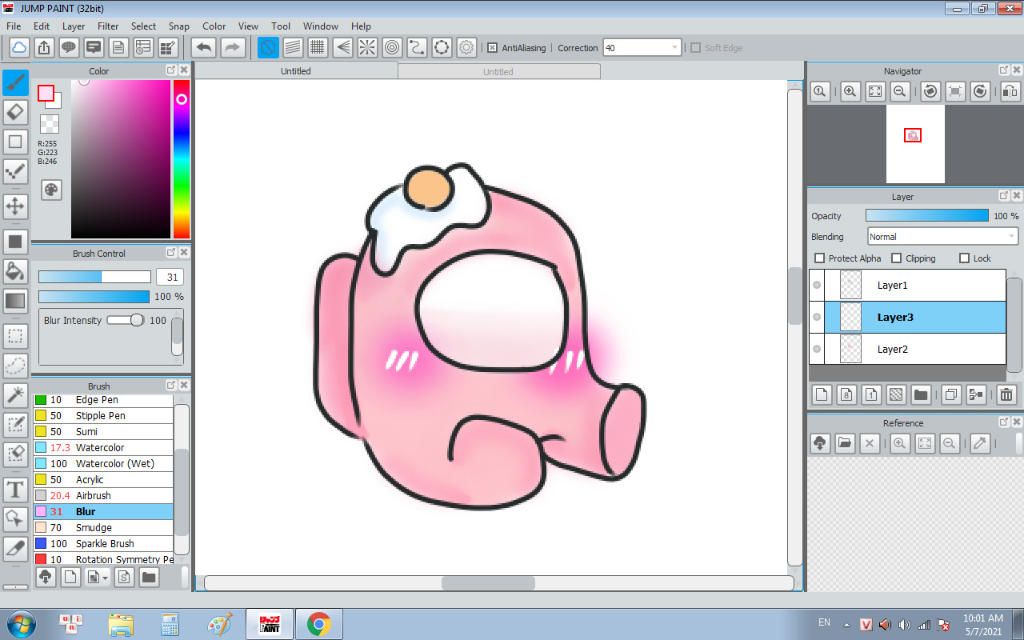Screen dimensions: 1024x640
Task: Toggle the AntiAliasing checkbox
Action: (492, 48)
